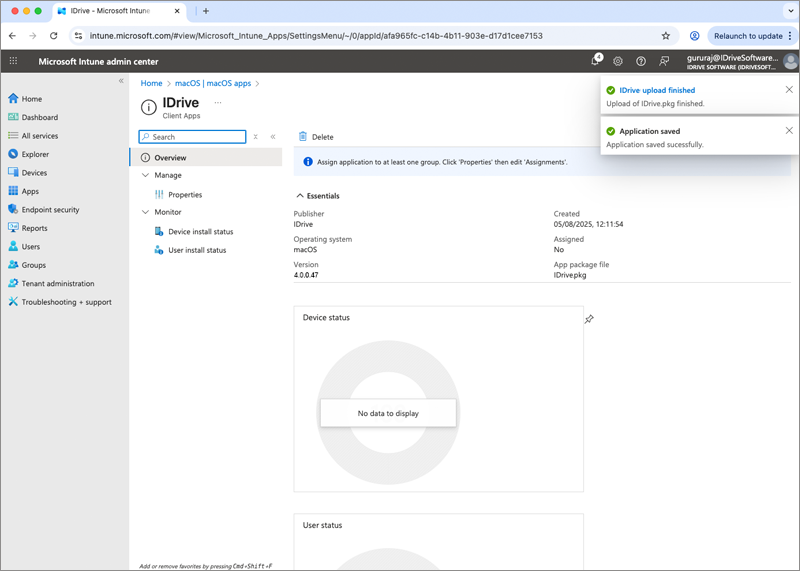Screen dimensions: 800x571
Task: Collapse the Manage section
Action: click(x=145, y=175)
